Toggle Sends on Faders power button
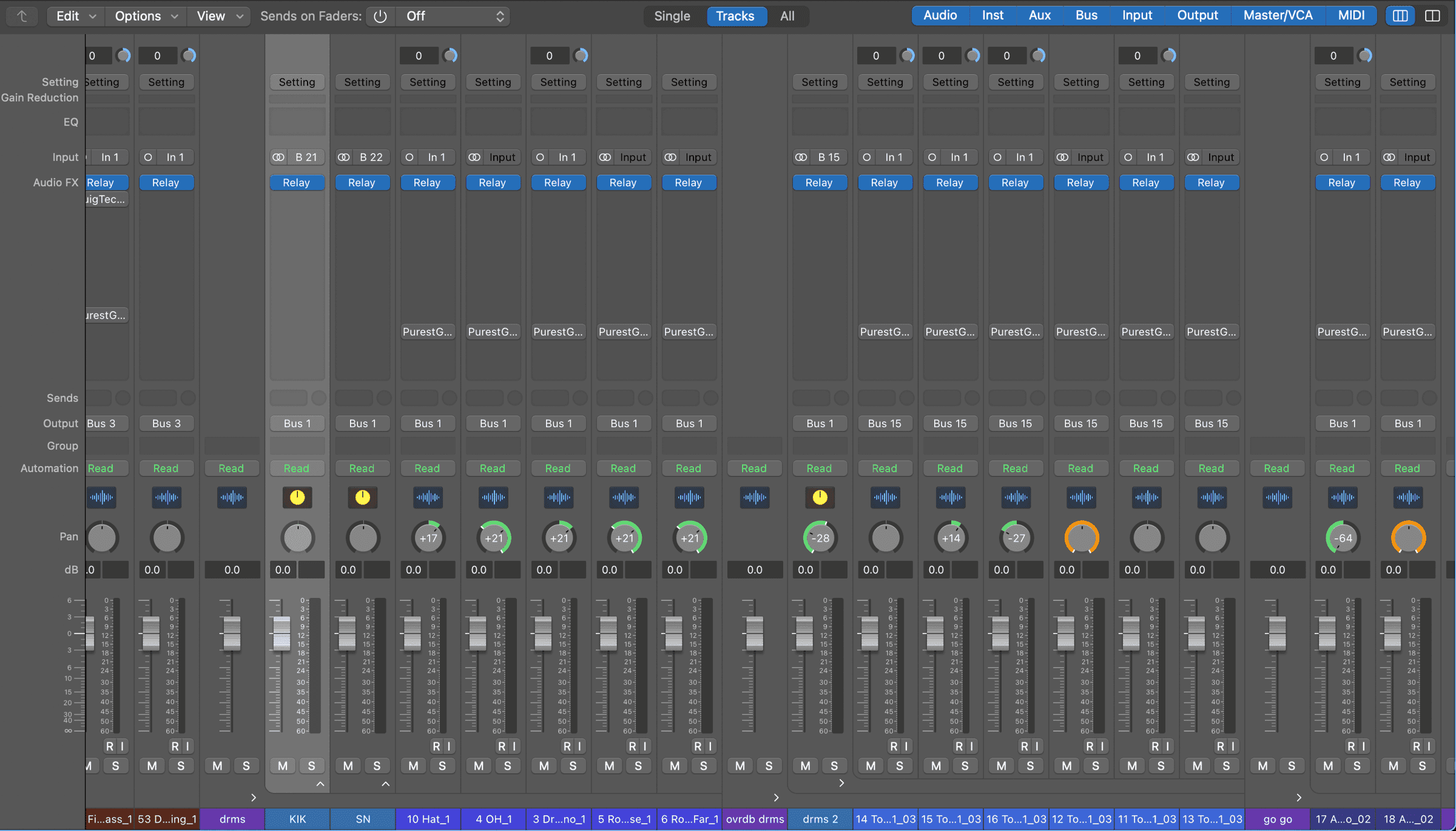The image size is (1456, 831). coord(380,16)
